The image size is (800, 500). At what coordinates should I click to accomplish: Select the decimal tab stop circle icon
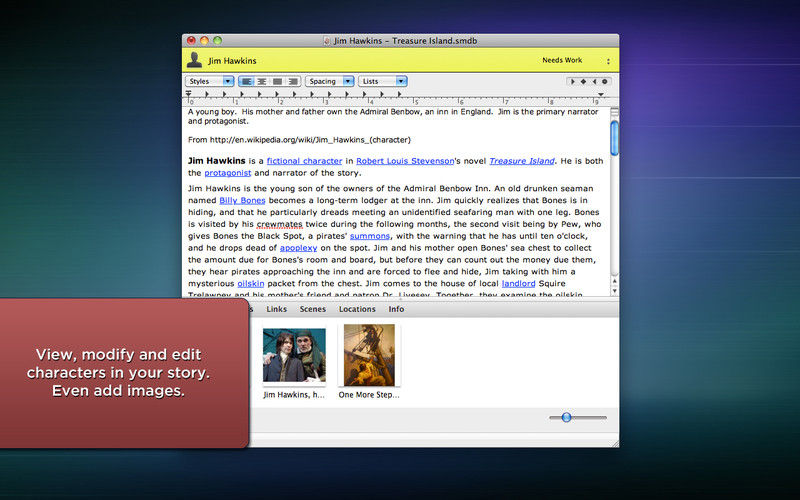click(605, 81)
